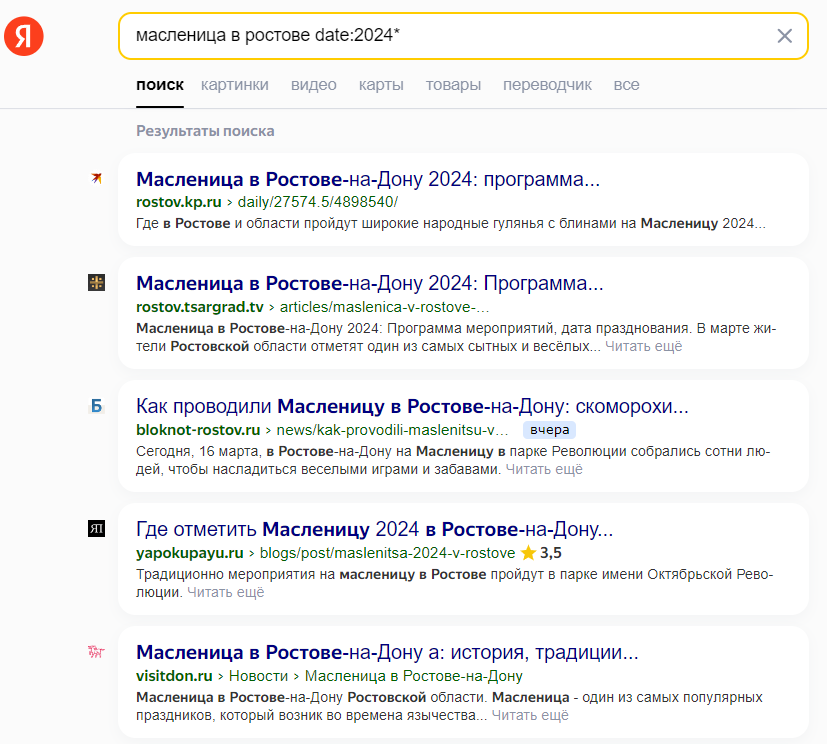Click the daily/27574.5/4898540/ URL path

pyautogui.click(x=318, y=202)
